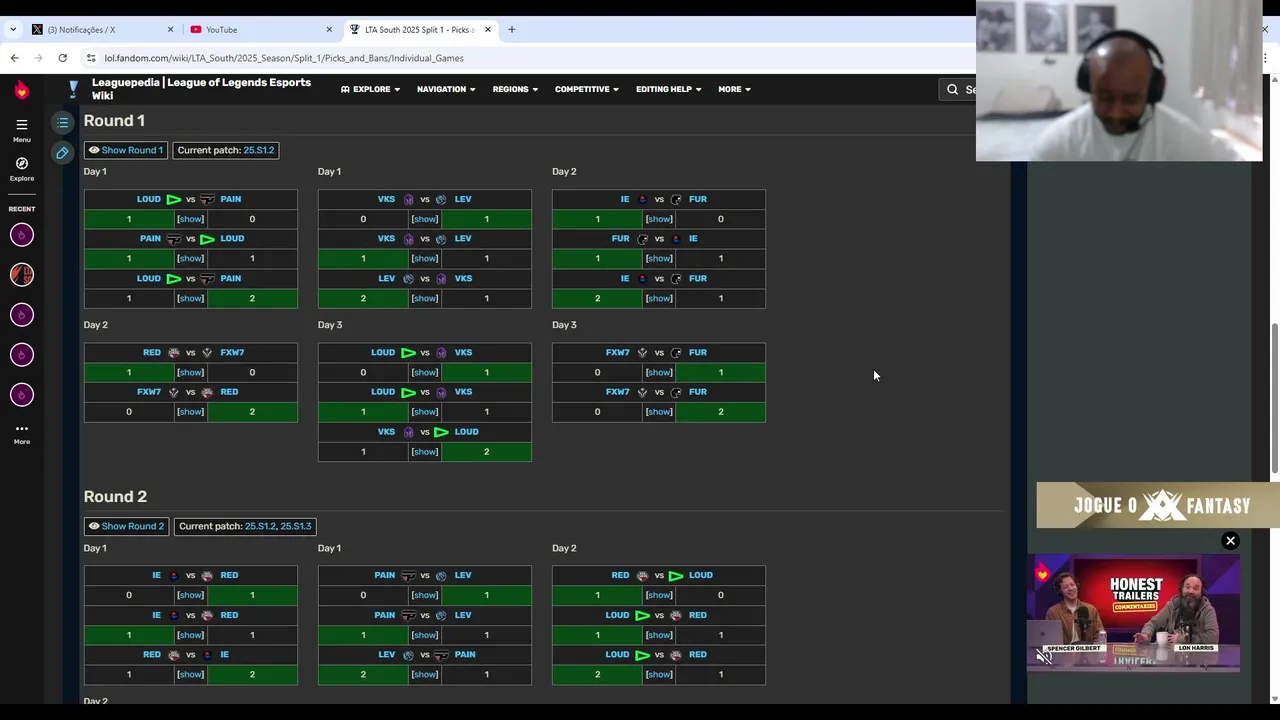Go back using the browser back arrow
Screen dimensions: 1280x720
point(14,58)
